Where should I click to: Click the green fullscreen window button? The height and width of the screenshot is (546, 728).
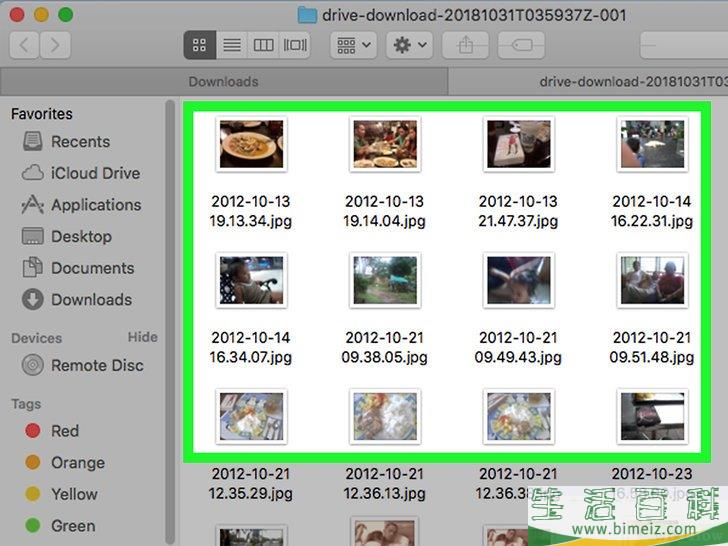[x=65, y=15]
